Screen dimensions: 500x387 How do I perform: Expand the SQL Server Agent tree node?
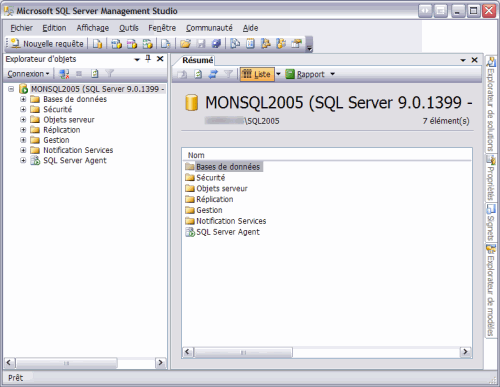(x=23, y=160)
